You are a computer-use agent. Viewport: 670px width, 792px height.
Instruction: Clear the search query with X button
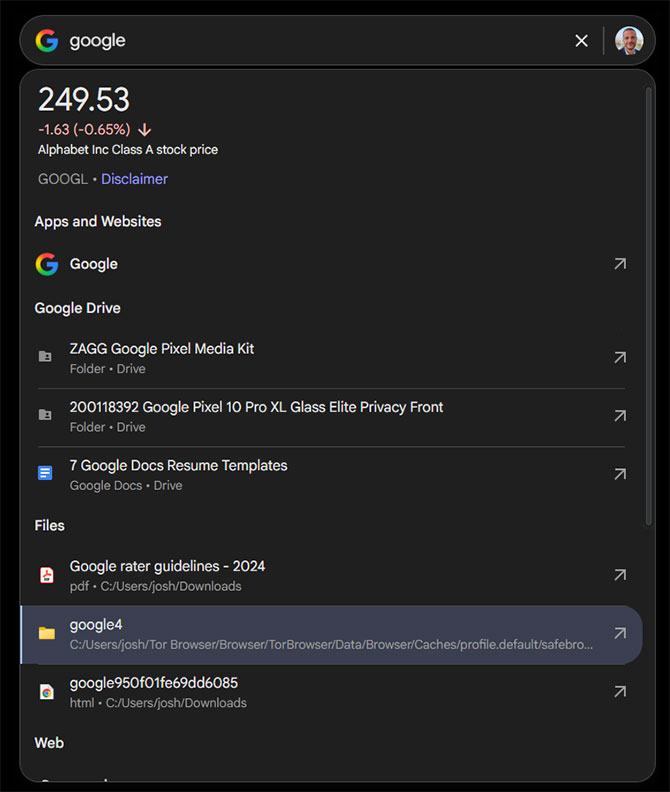click(582, 41)
